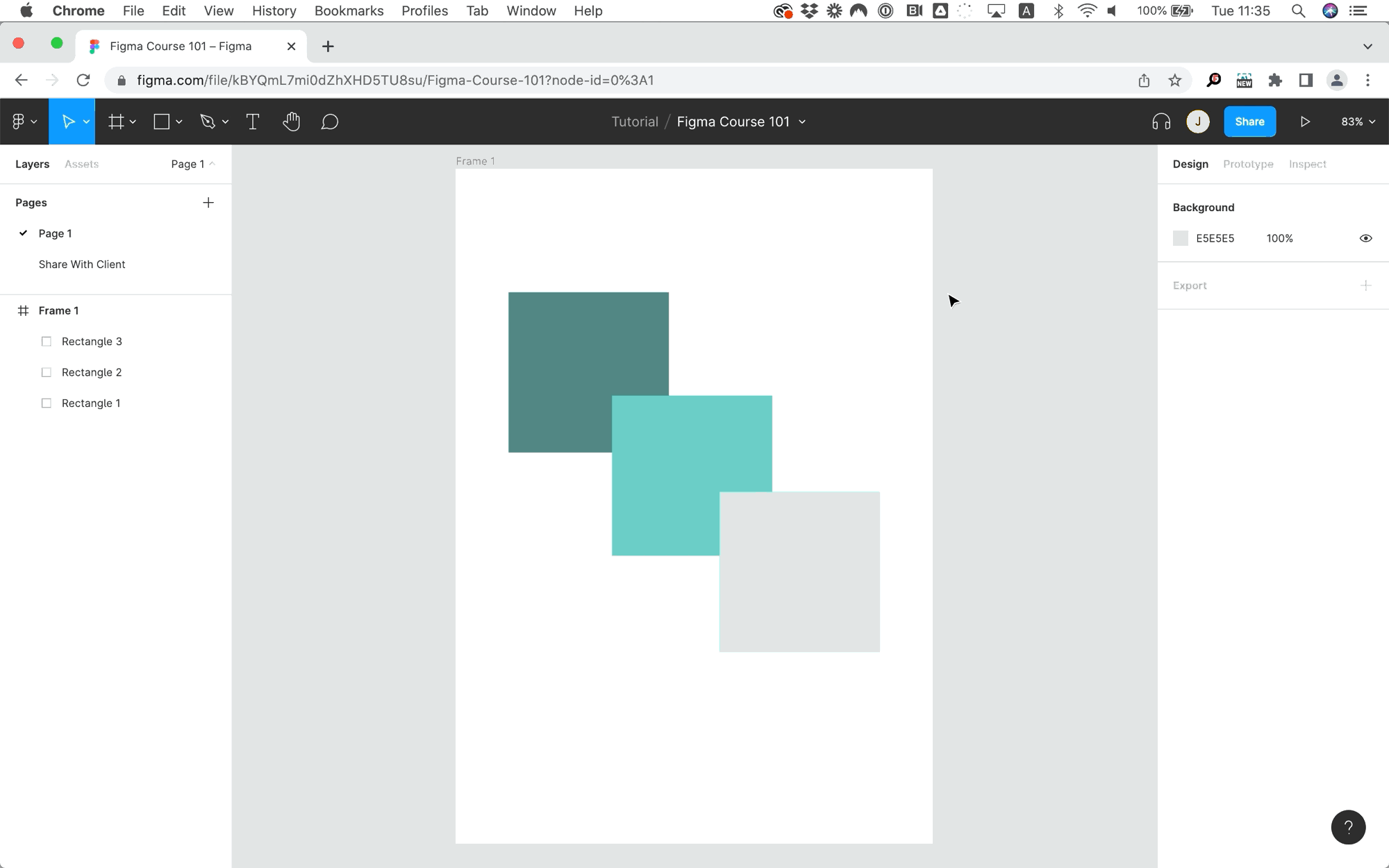The height and width of the screenshot is (868, 1389).
Task: Start audio conversation with headphones icon
Action: point(1161,122)
